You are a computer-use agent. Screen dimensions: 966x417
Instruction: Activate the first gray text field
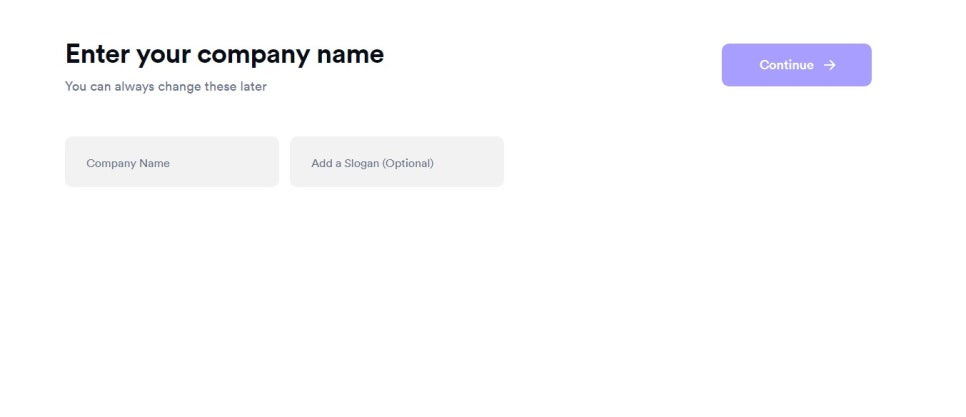pyautogui.click(x=172, y=161)
